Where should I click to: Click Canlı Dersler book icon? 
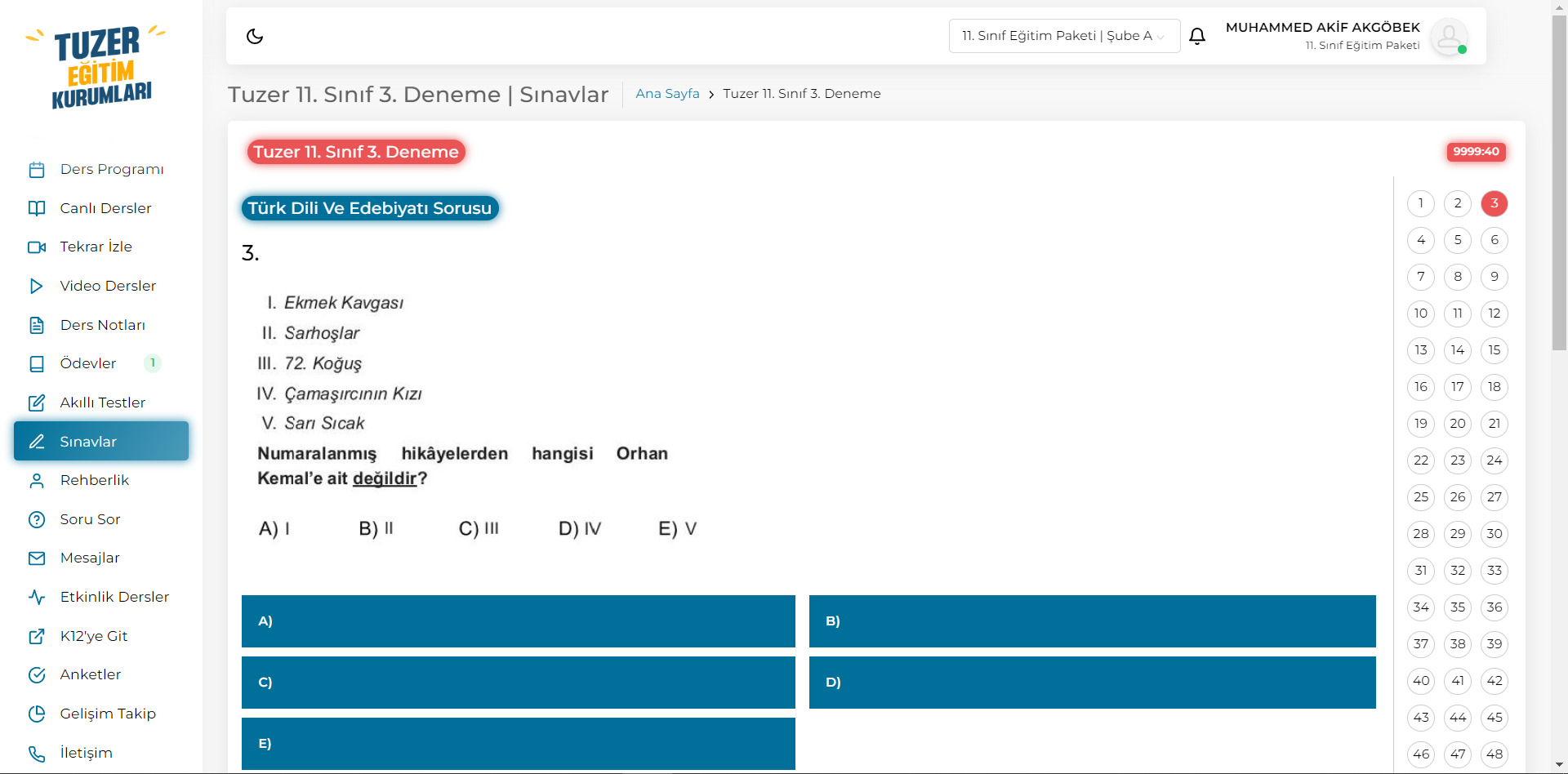[x=37, y=208]
